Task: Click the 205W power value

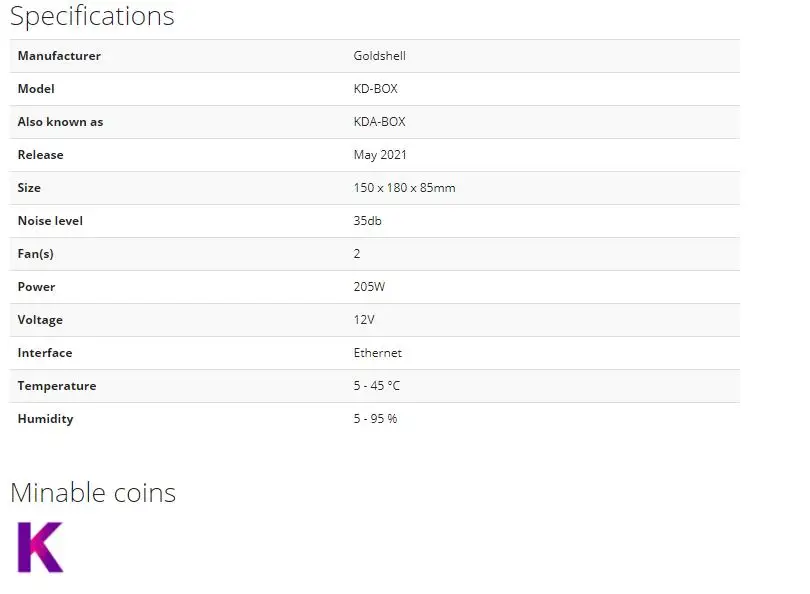Action: (369, 287)
